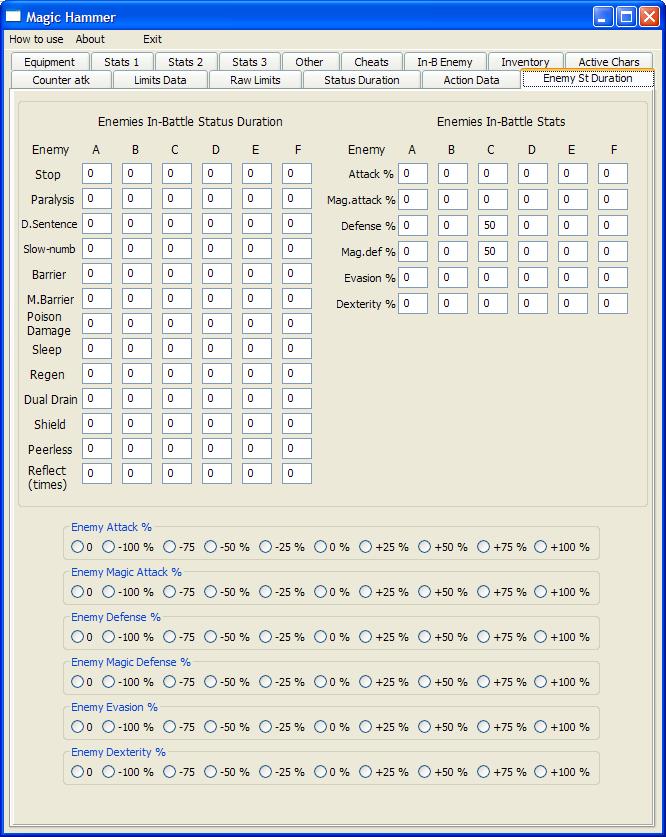Click the Peerless field for enemy E

coord(257,448)
